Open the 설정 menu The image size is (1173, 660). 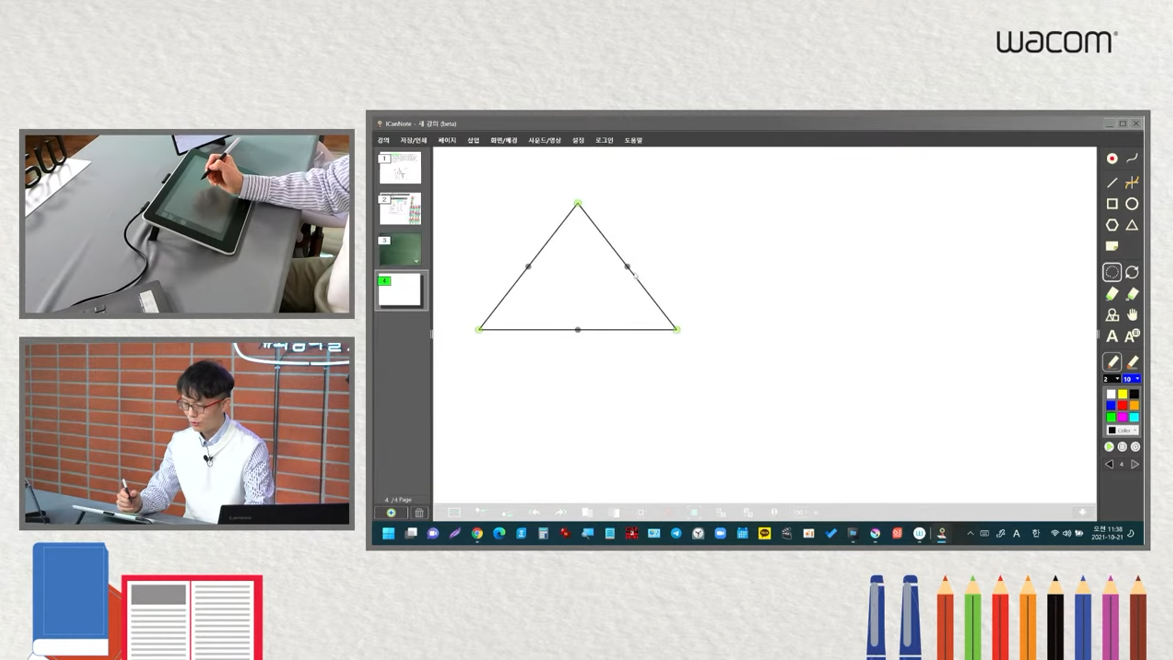point(578,140)
